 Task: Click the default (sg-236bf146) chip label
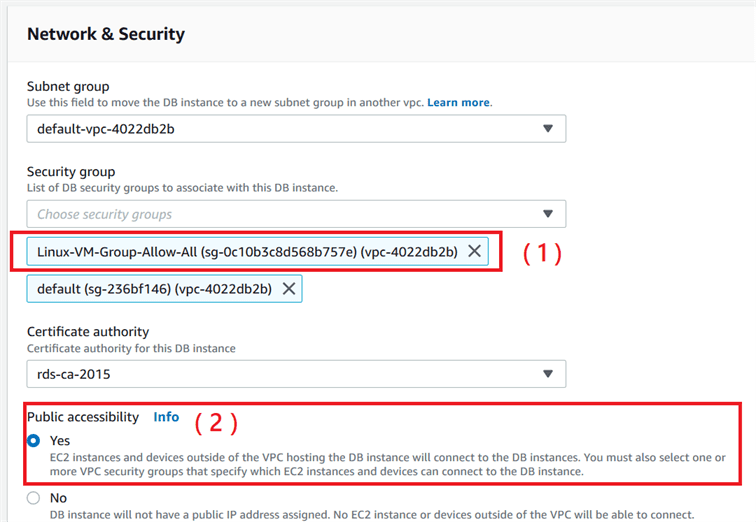[x=152, y=288]
